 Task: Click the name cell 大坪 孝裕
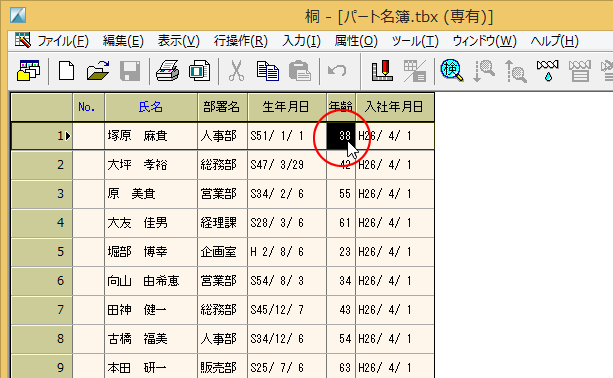(x=151, y=165)
